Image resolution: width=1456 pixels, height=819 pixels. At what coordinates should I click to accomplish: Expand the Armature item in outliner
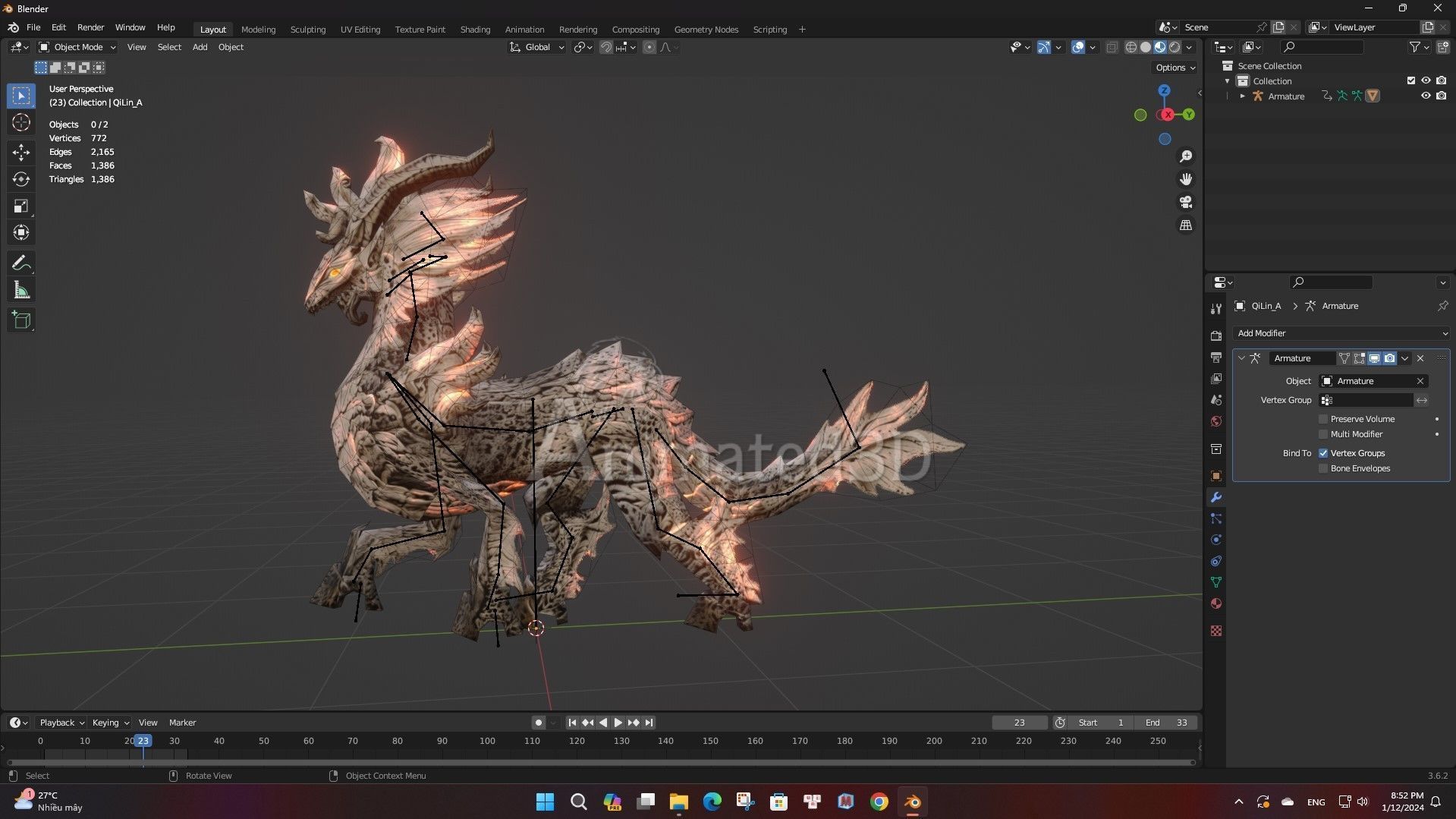[x=1242, y=96]
